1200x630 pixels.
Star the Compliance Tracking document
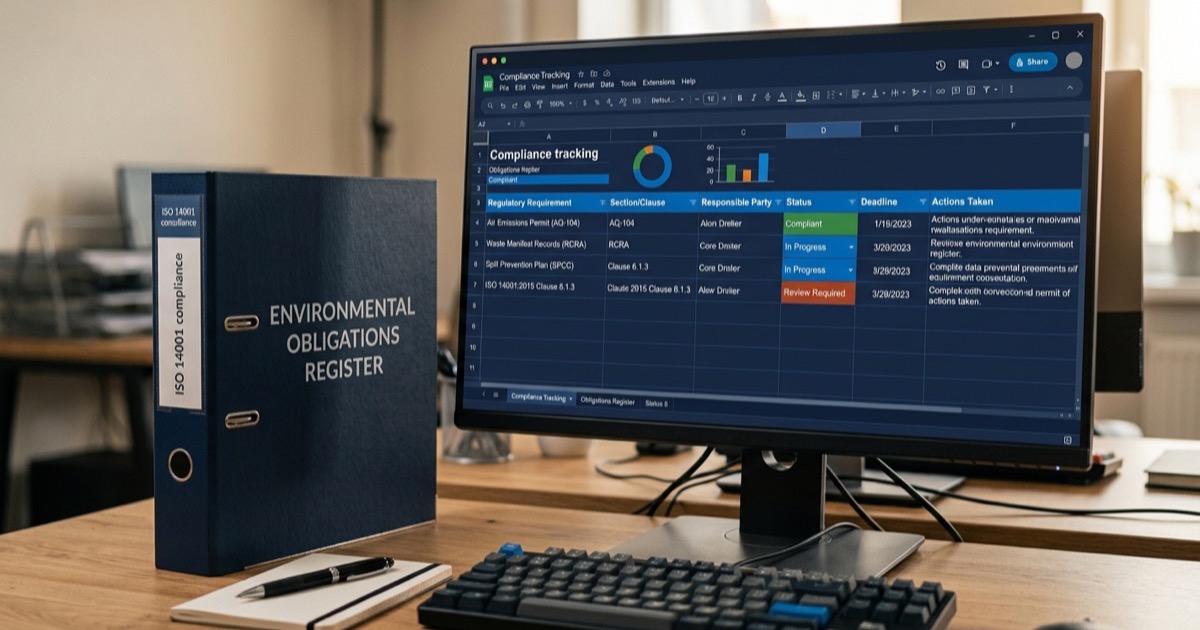tap(579, 74)
